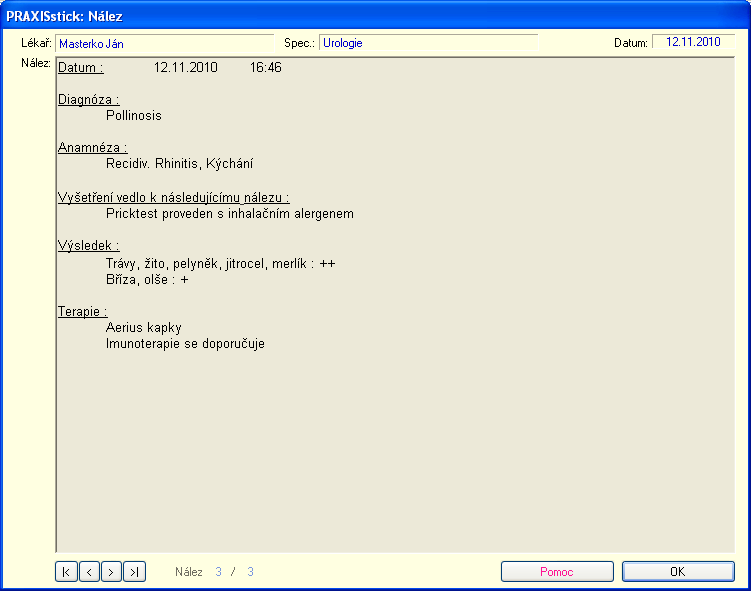Click the date 12.11.2010 inside the Nález text
The image size is (751, 591).
186,68
